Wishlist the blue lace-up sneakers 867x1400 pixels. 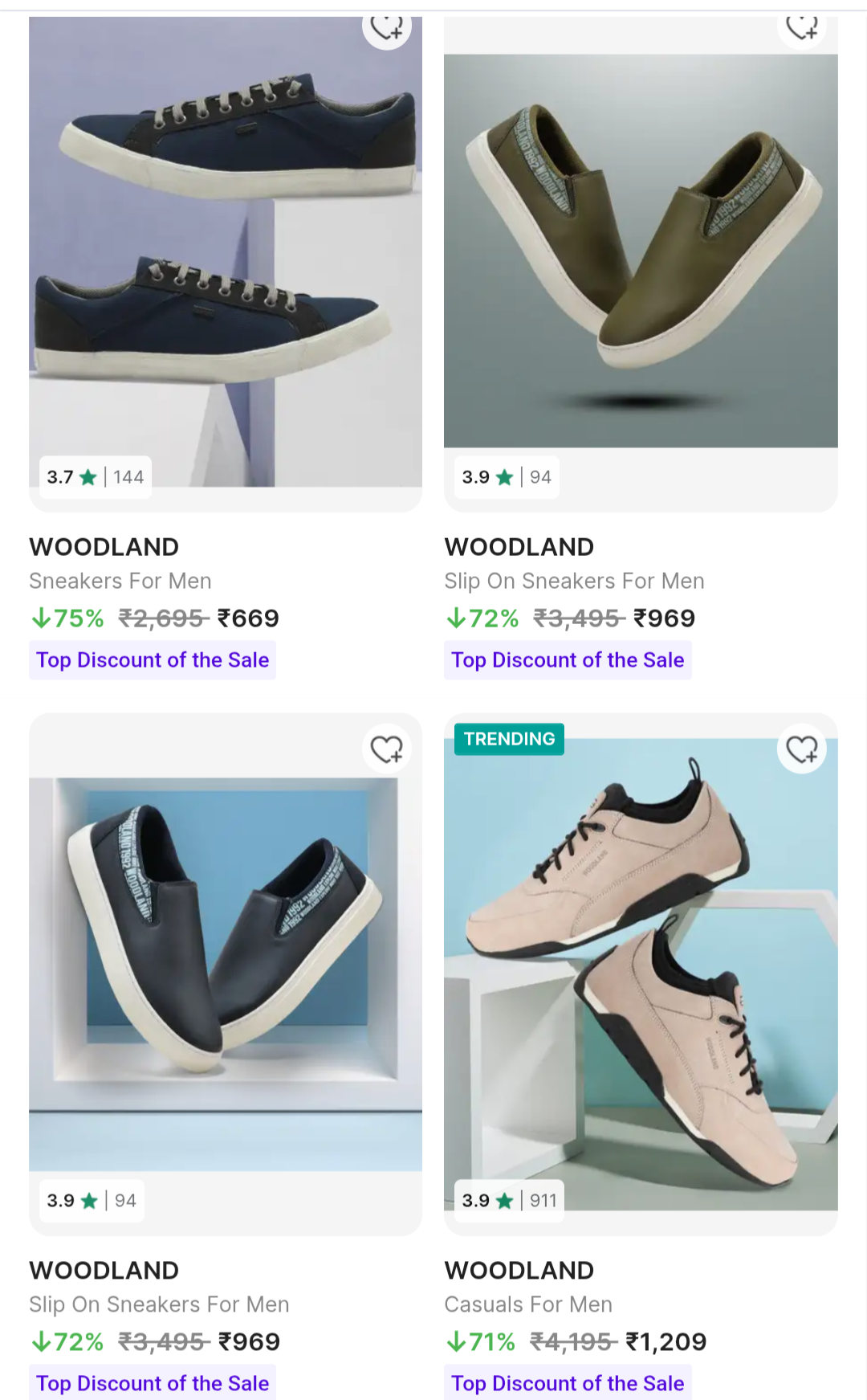click(x=387, y=27)
